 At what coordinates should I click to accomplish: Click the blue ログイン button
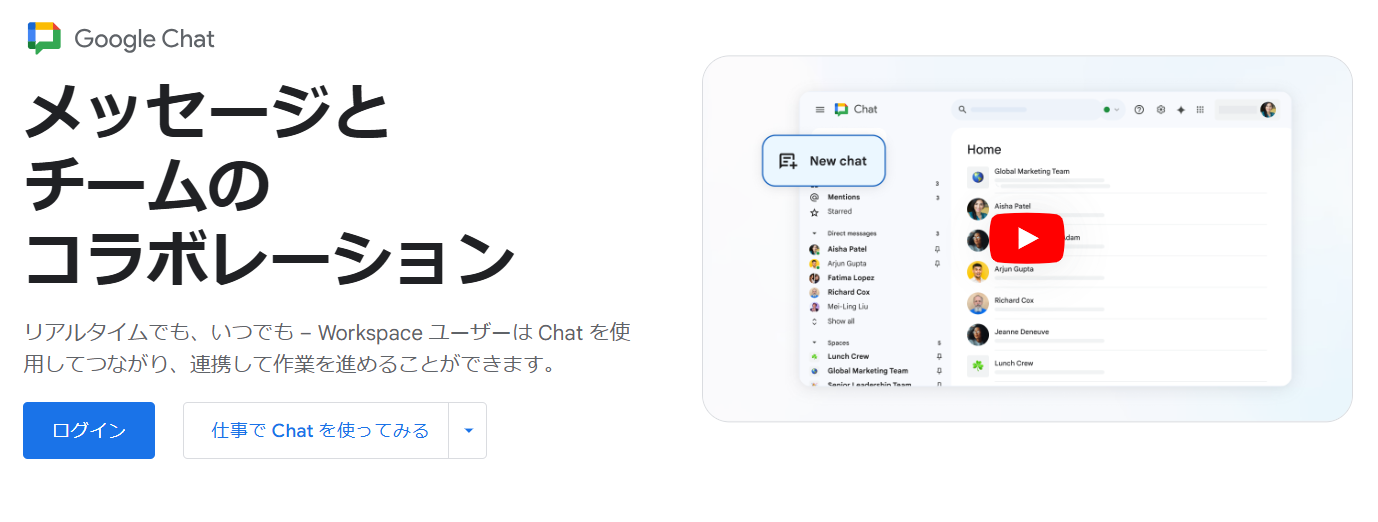[x=89, y=431]
